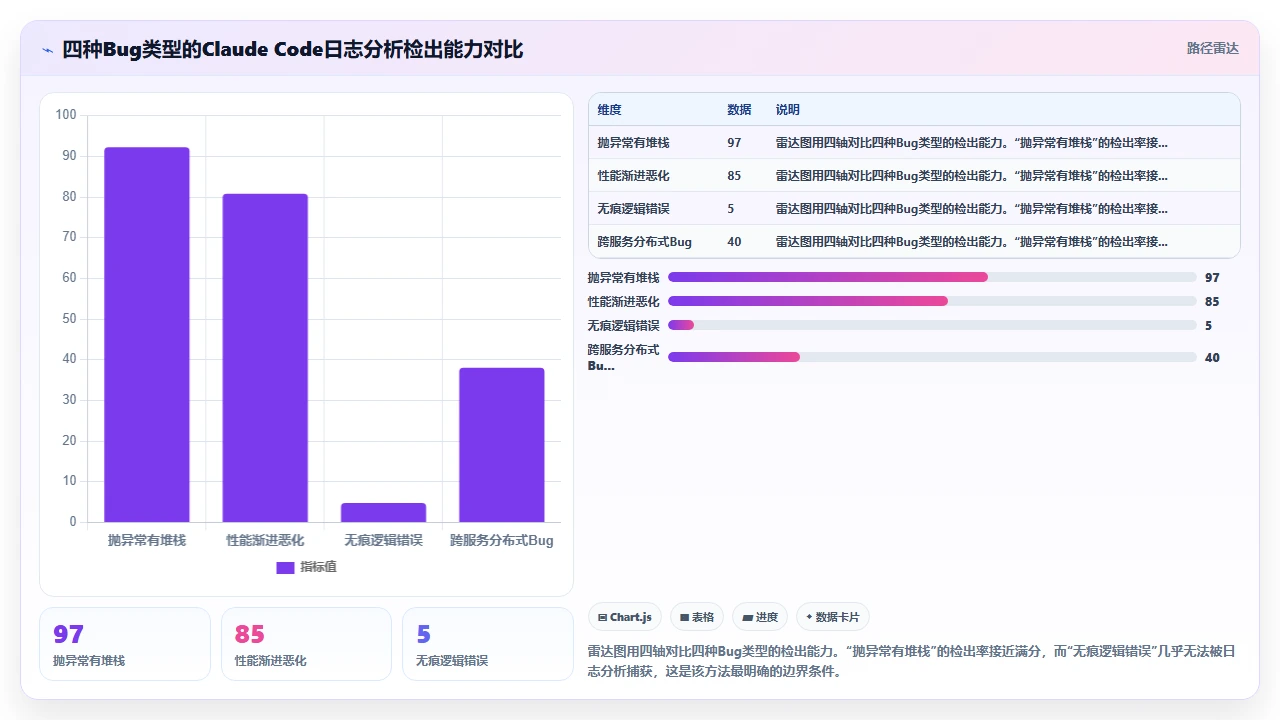Click the lightning icon beside the title
1280x720 pixels.
pos(47,50)
